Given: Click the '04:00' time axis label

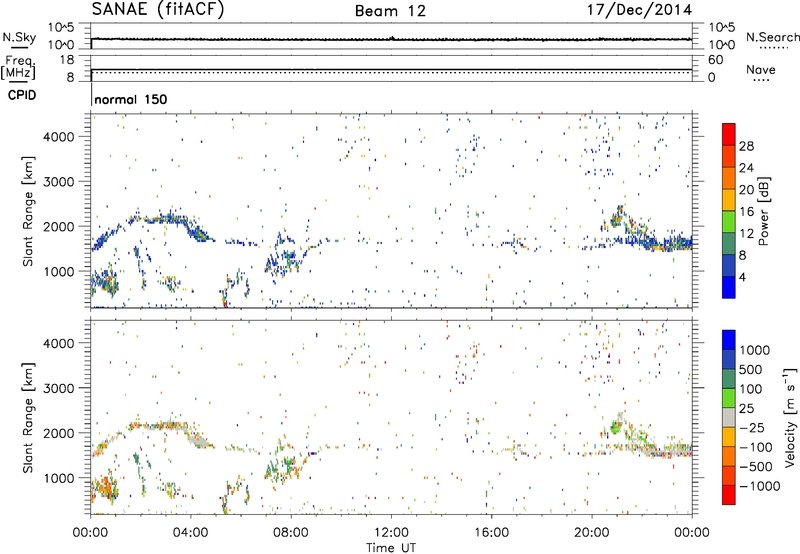Looking at the screenshot, I should [x=190, y=533].
